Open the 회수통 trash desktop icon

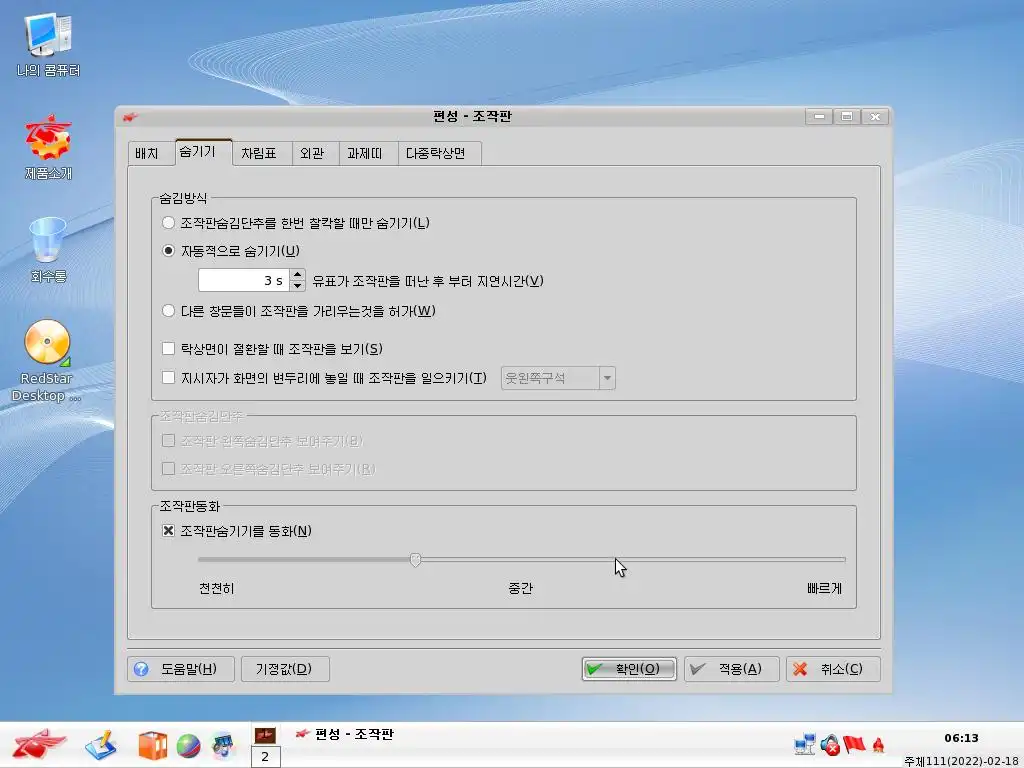(x=48, y=249)
